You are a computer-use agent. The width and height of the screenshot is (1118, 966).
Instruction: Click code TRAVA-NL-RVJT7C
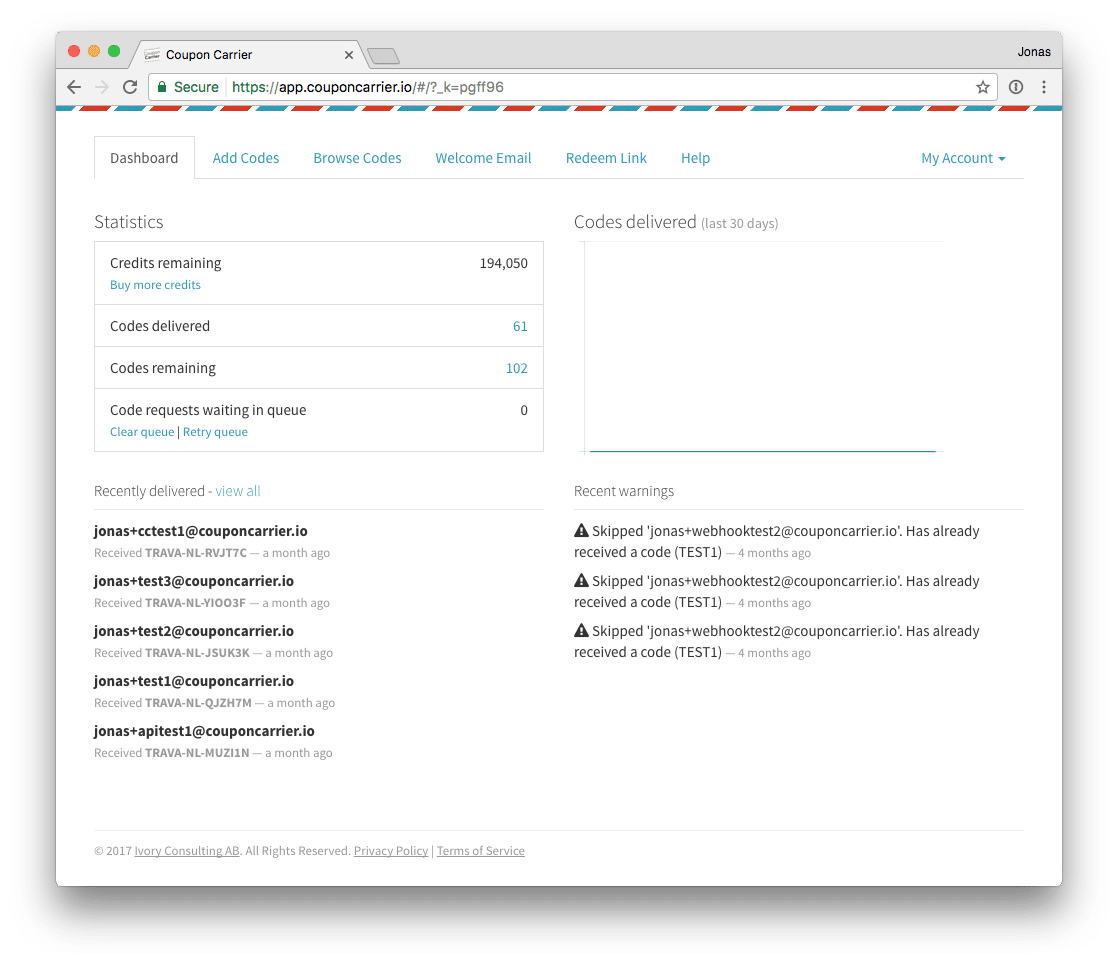196,553
